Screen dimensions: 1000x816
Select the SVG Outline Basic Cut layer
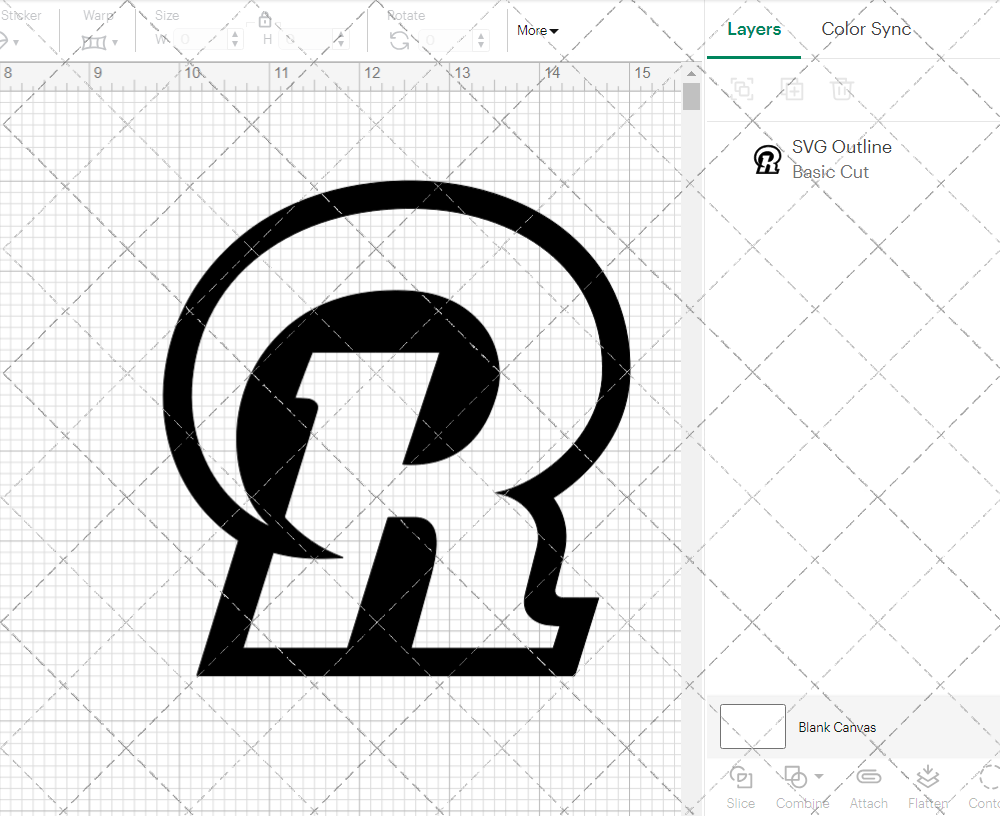pyautogui.click(x=841, y=158)
